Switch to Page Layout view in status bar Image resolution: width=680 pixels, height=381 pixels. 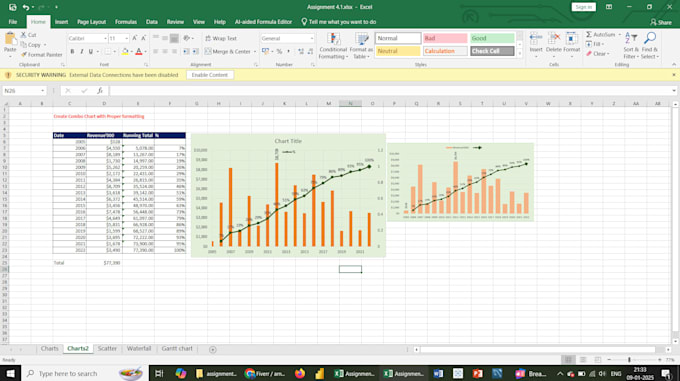[583, 360]
